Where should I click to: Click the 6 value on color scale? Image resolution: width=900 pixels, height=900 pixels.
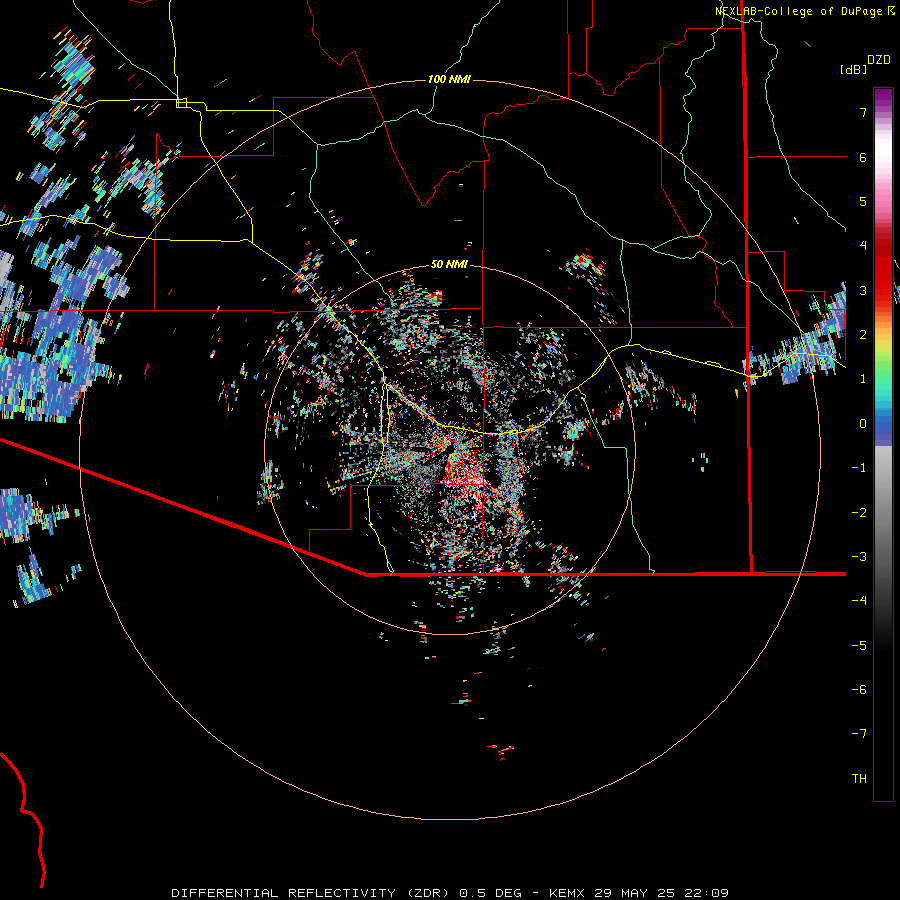tap(863, 157)
